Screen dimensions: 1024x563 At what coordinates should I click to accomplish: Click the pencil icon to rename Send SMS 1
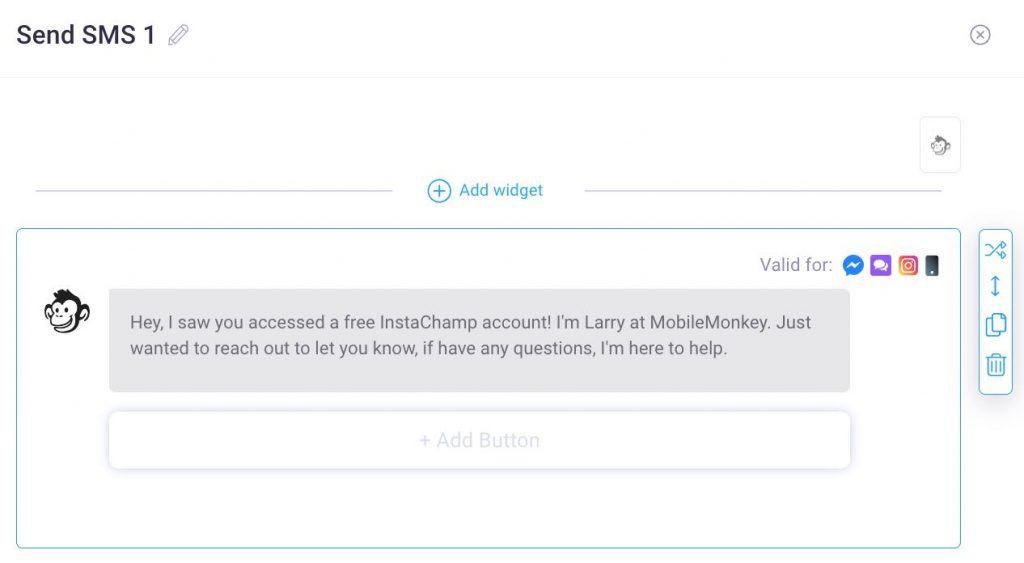point(178,36)
